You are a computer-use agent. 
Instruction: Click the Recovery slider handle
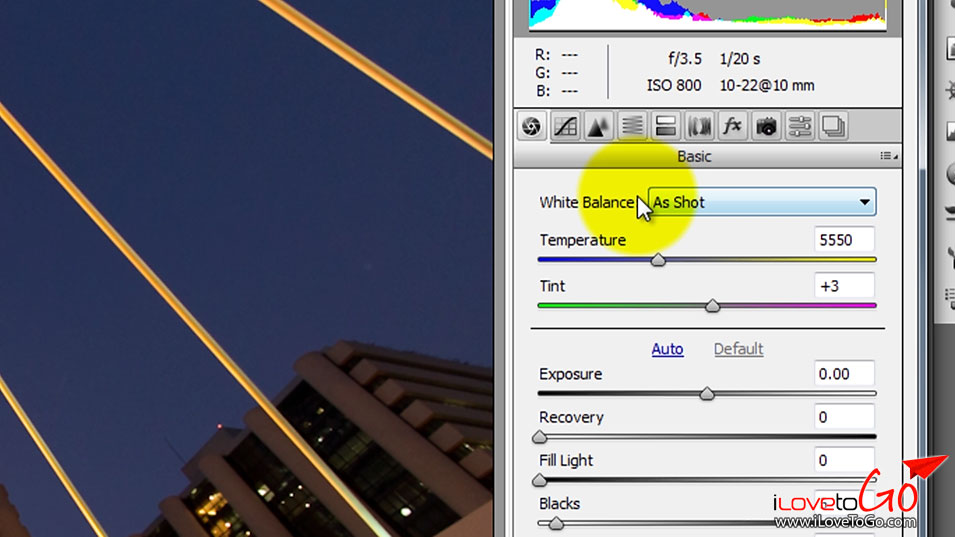pos(540,437)
